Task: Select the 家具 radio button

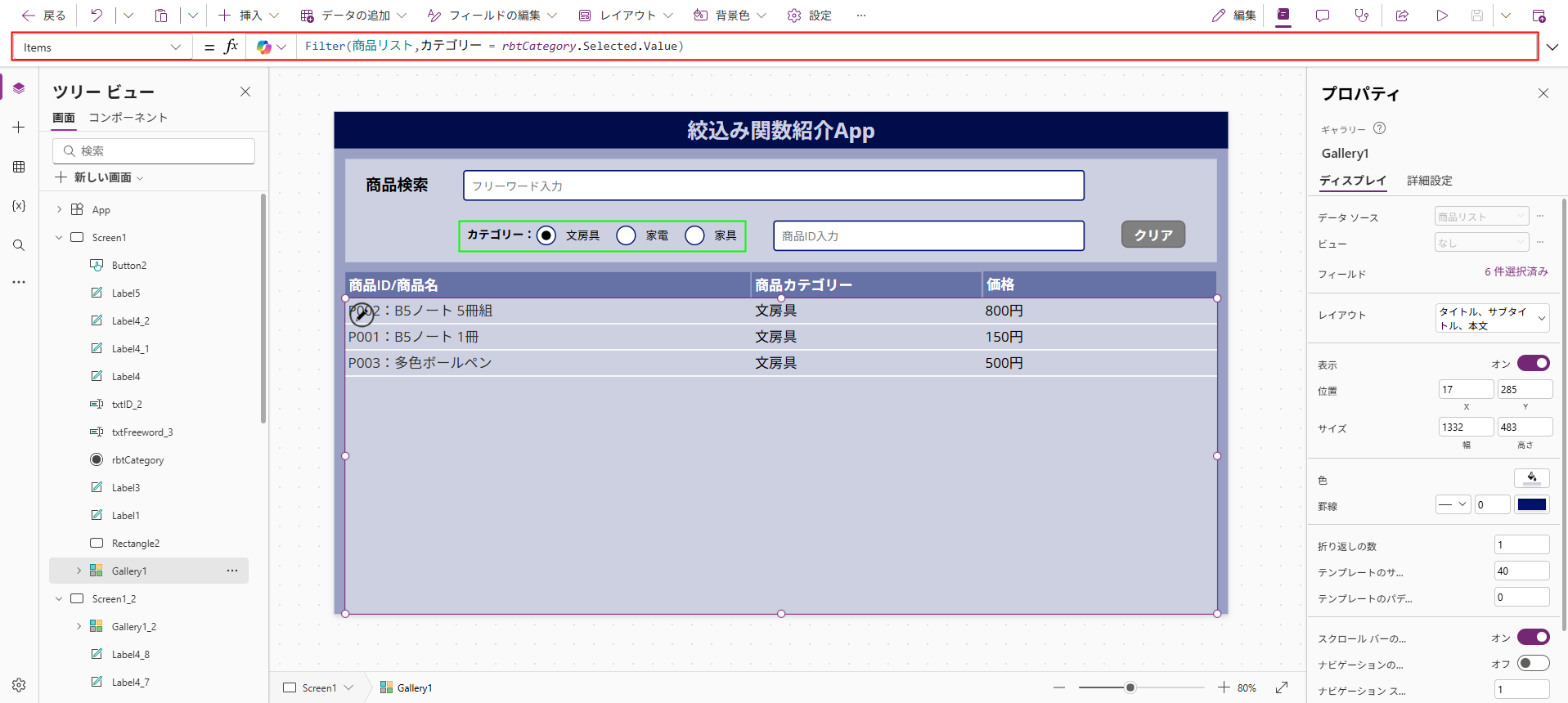Action: coord(694,235)
